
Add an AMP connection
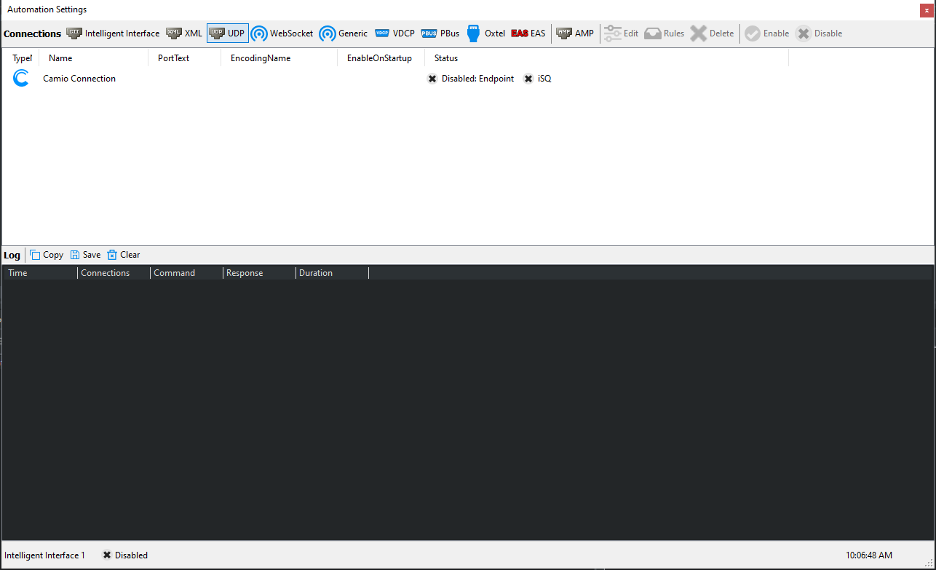coord(574,33)
